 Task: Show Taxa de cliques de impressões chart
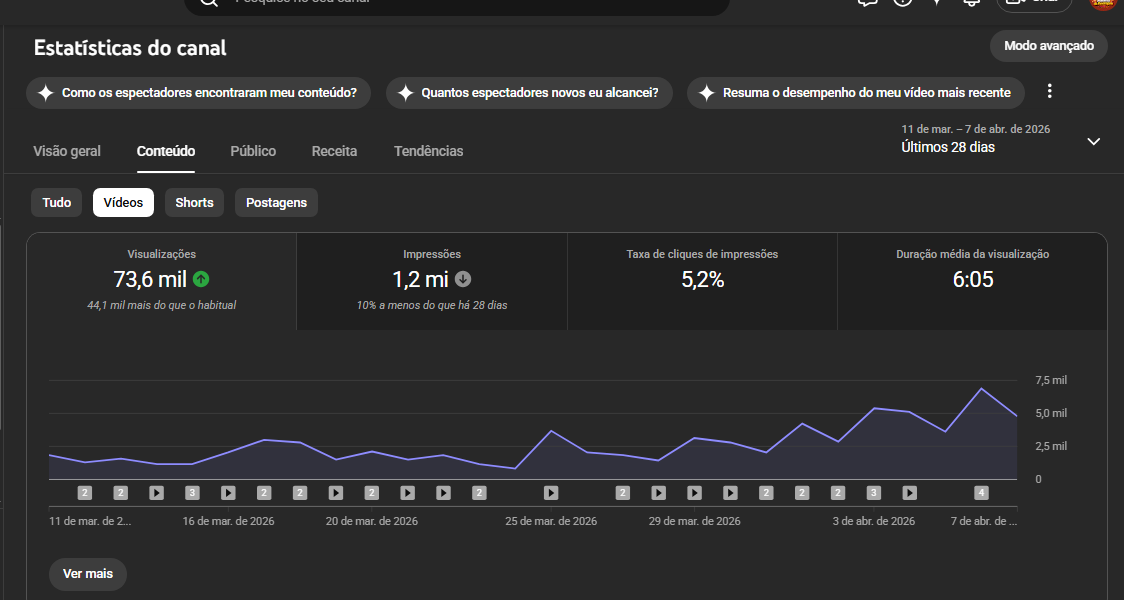point(702,281)
